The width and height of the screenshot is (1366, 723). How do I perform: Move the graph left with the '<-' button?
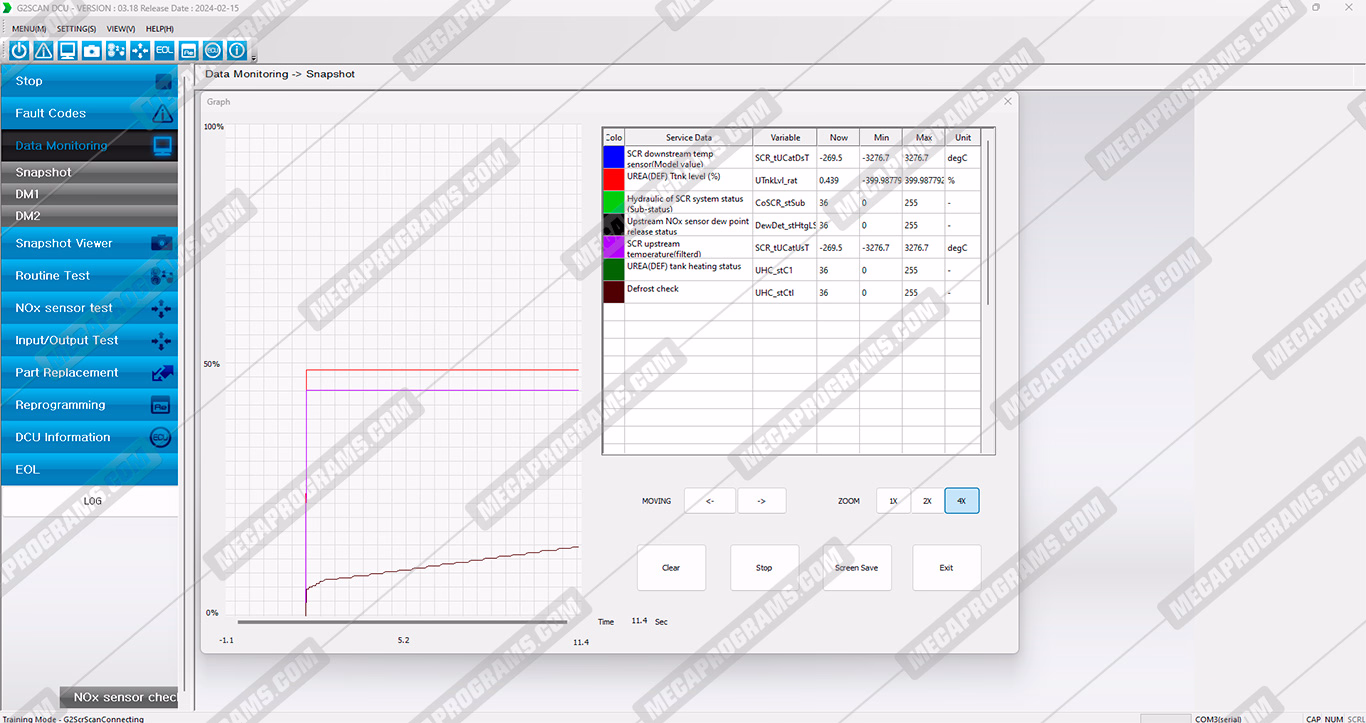pyautogui.click(x=709, y=501)
